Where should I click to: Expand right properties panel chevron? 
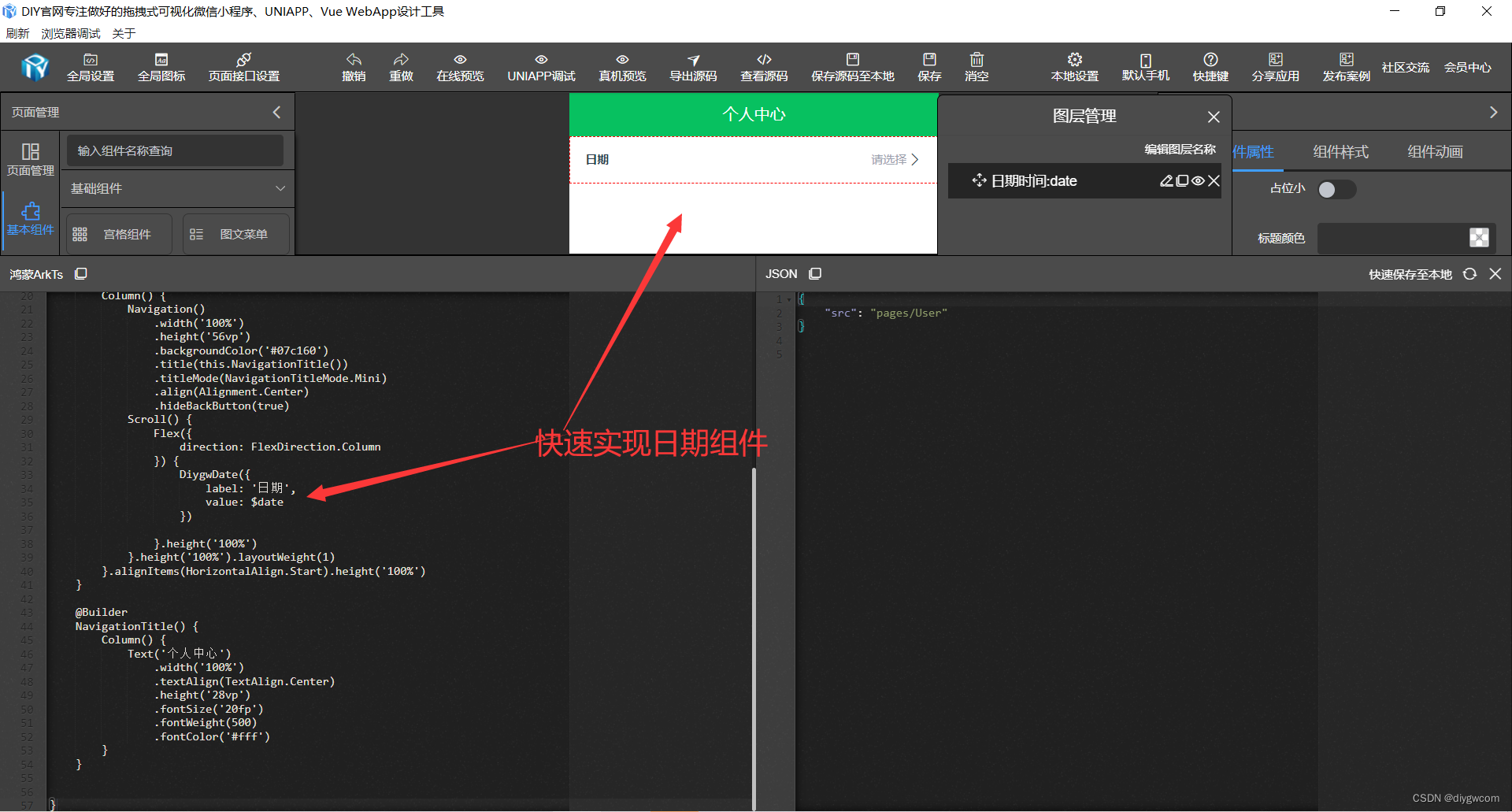tap(1493, 113)
